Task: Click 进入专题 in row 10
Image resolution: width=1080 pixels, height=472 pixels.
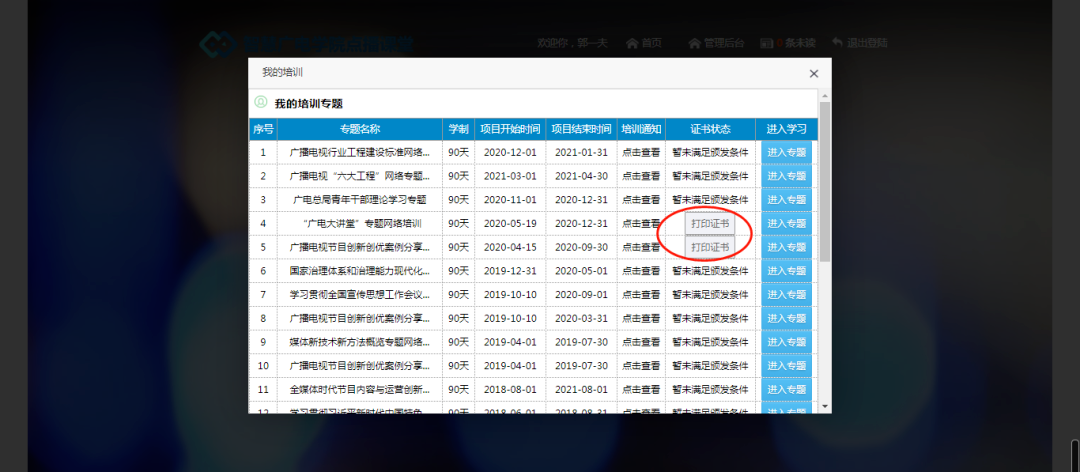Action: (787, 365)
